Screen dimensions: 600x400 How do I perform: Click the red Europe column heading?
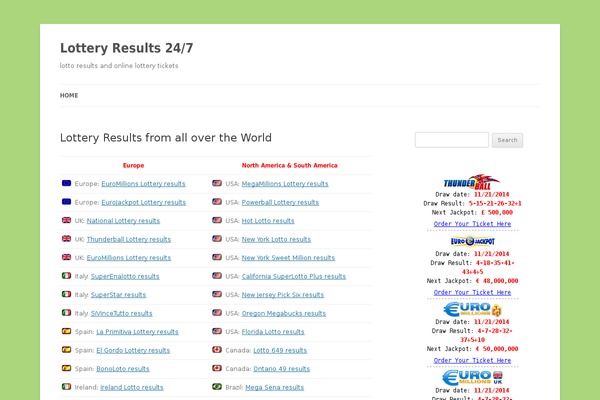(x=134, y=165)
